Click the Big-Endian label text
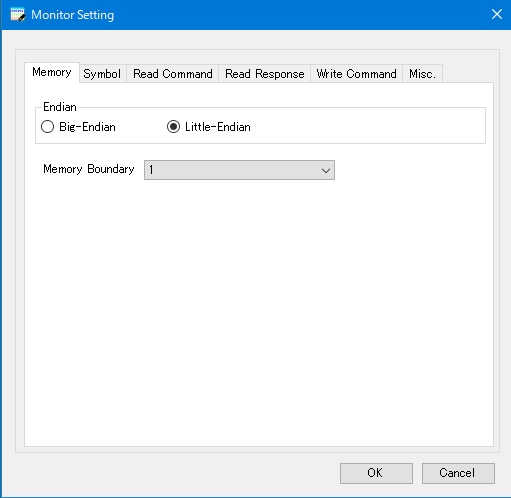Viewport: 511px width, 498px height. pyautogui.click(x=87, y=127)
